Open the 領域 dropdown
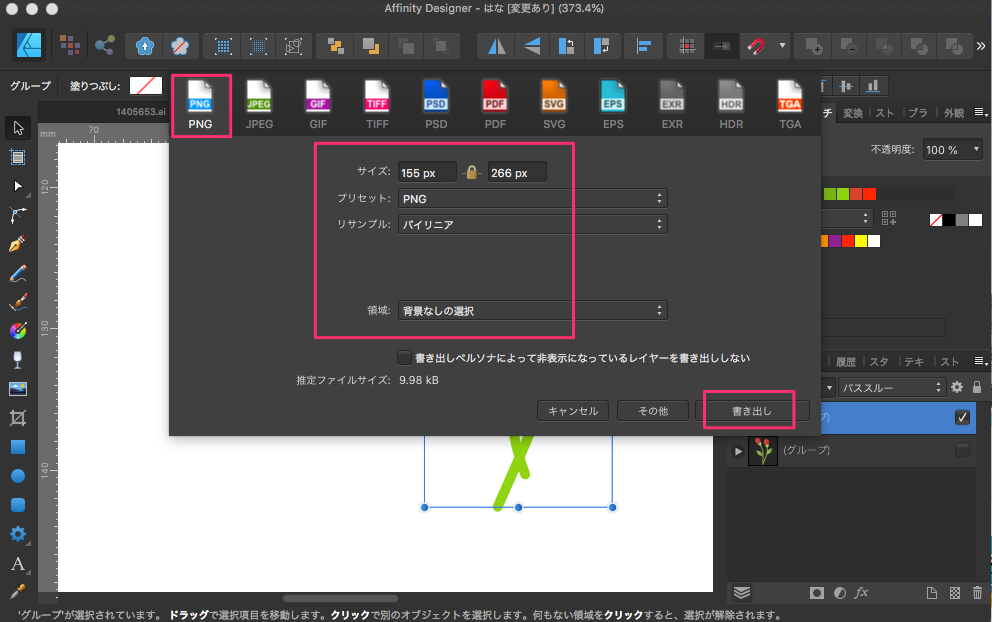This screenshot has height=622, width=992. coord(532,311)
